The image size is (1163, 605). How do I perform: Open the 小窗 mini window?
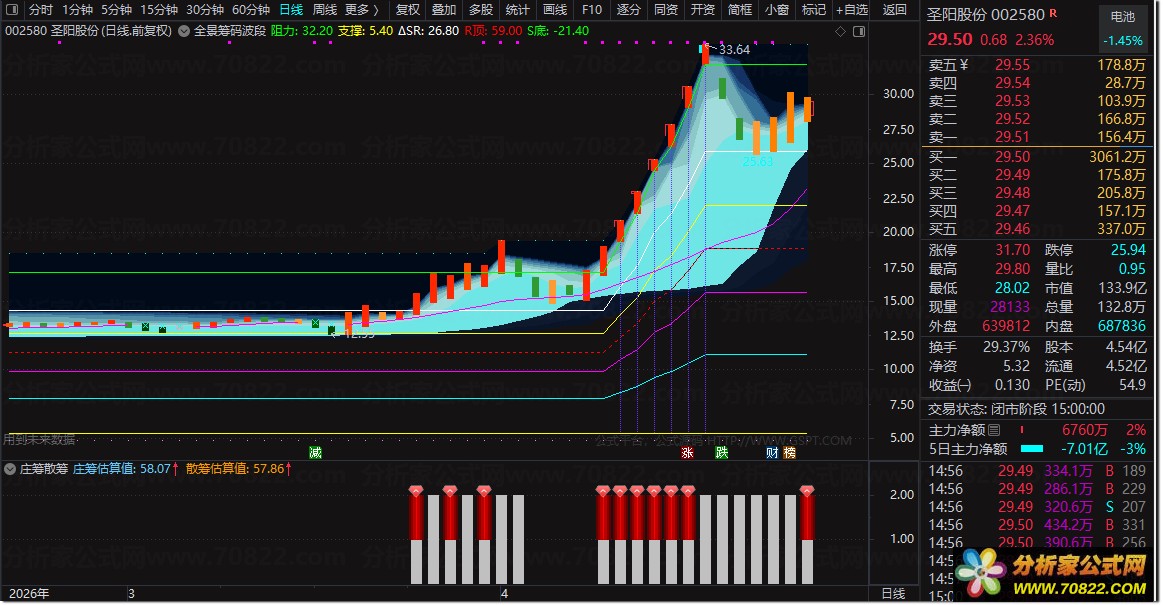tap(777, 10)
